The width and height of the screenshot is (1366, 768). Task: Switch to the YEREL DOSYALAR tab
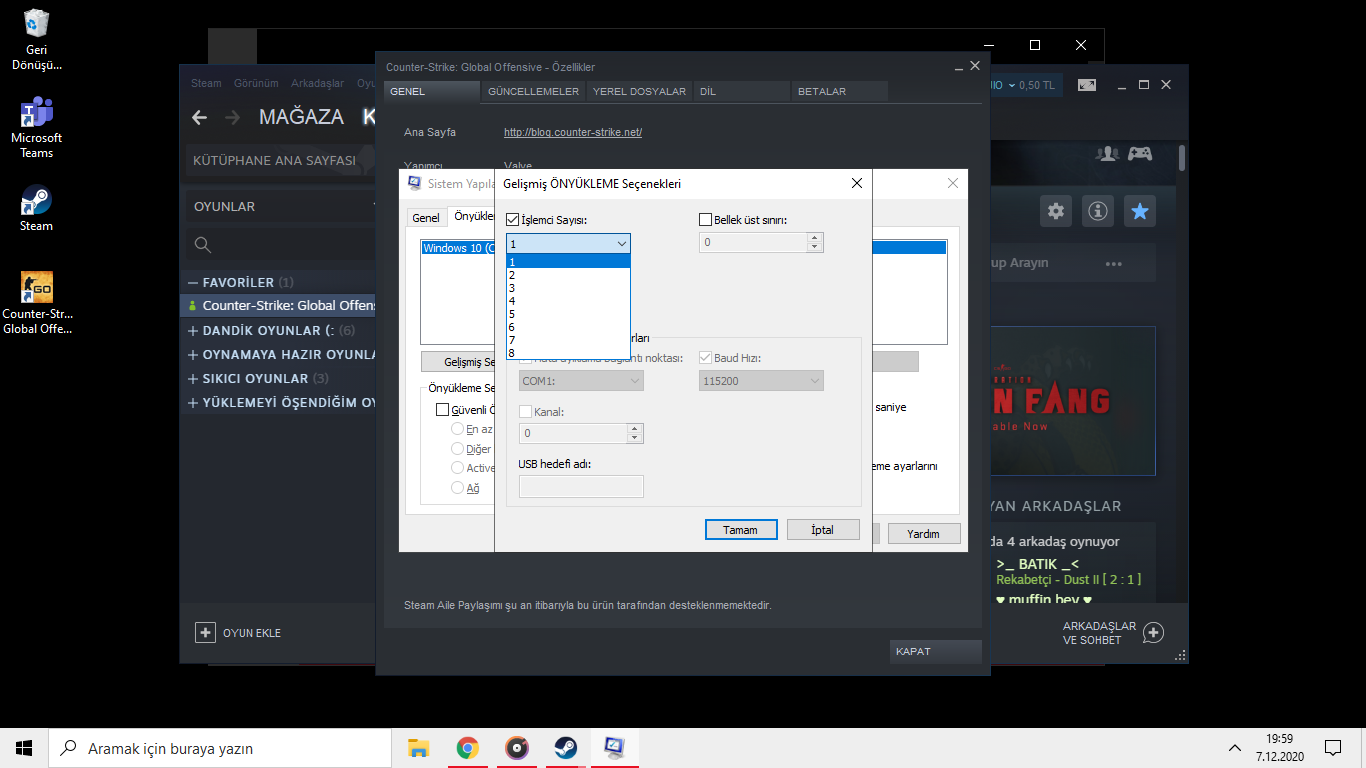(x=639, y=91)
